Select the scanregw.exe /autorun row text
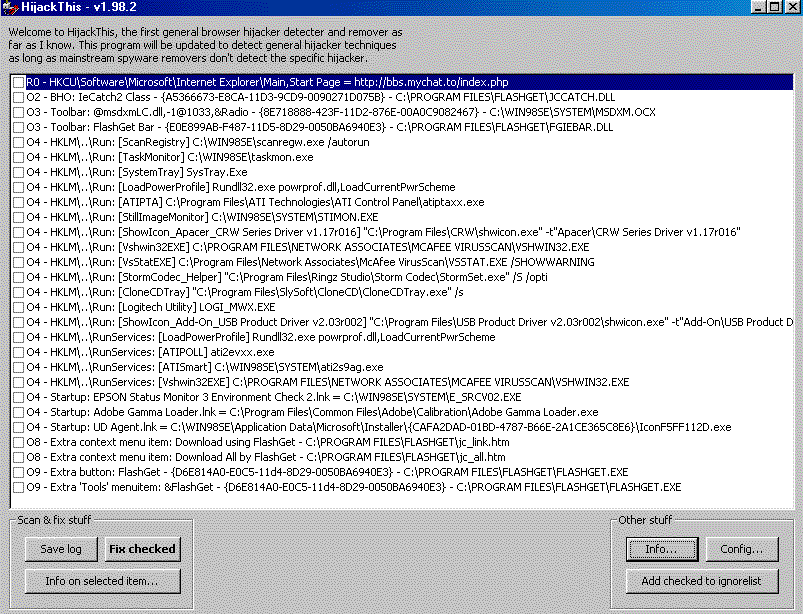Viewport: 803px width, 614px height. pyautogui.click(x=198, y=142)
